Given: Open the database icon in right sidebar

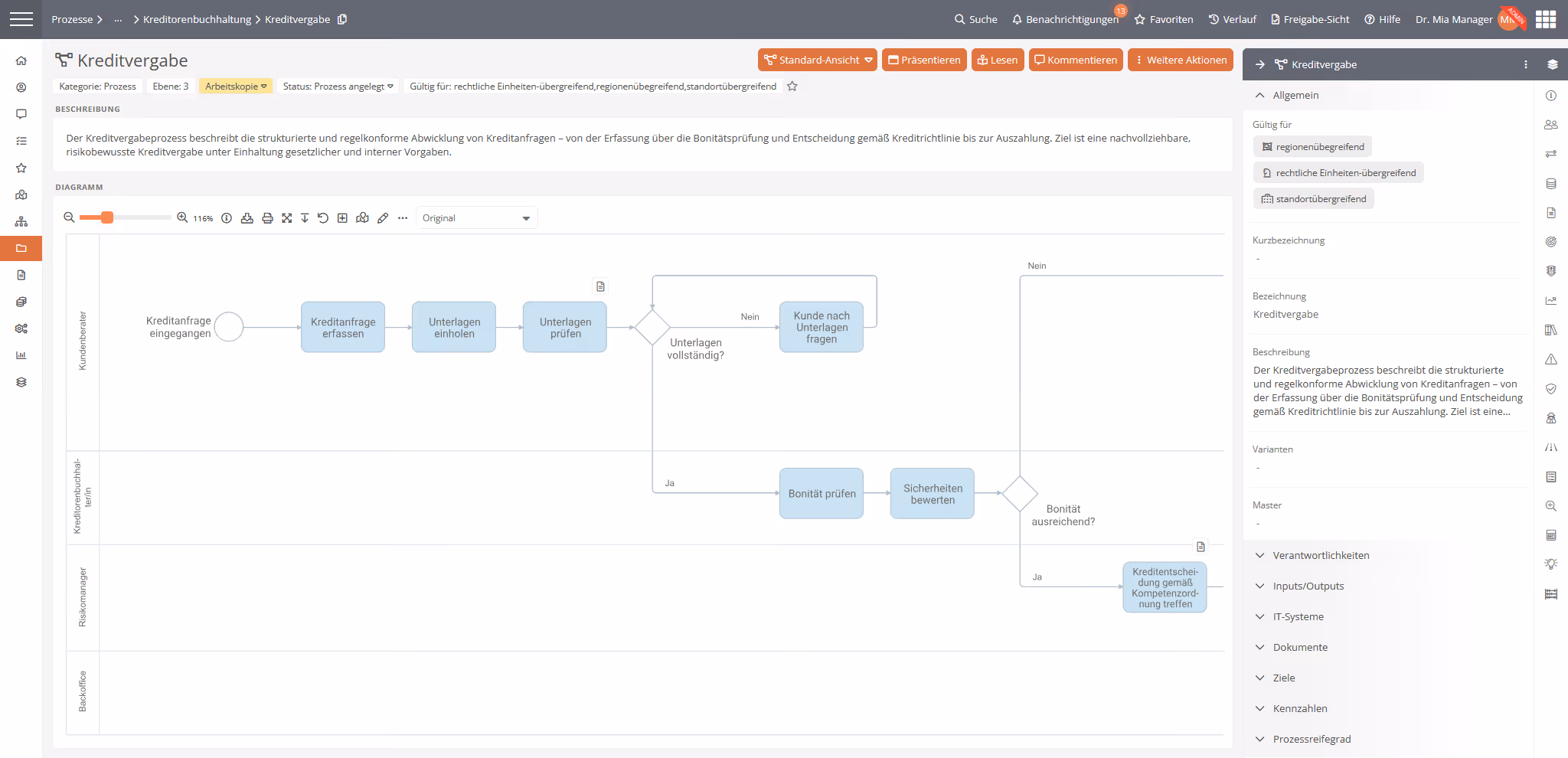Looking at the screenshot, I should 1551,184.
